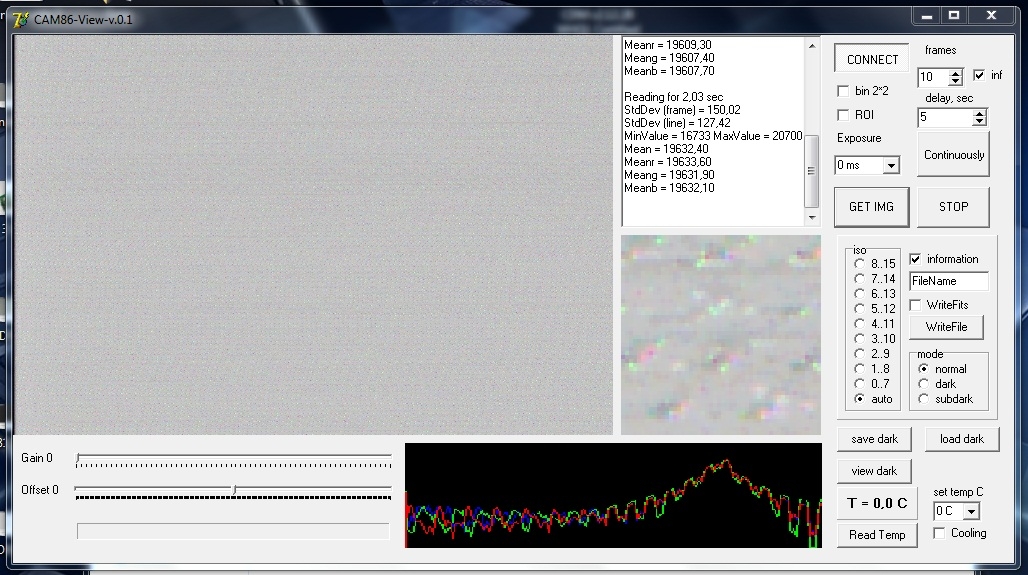The image size is (1028, 575).
Task: Select normal mode radio button
Action: [924, 369]
